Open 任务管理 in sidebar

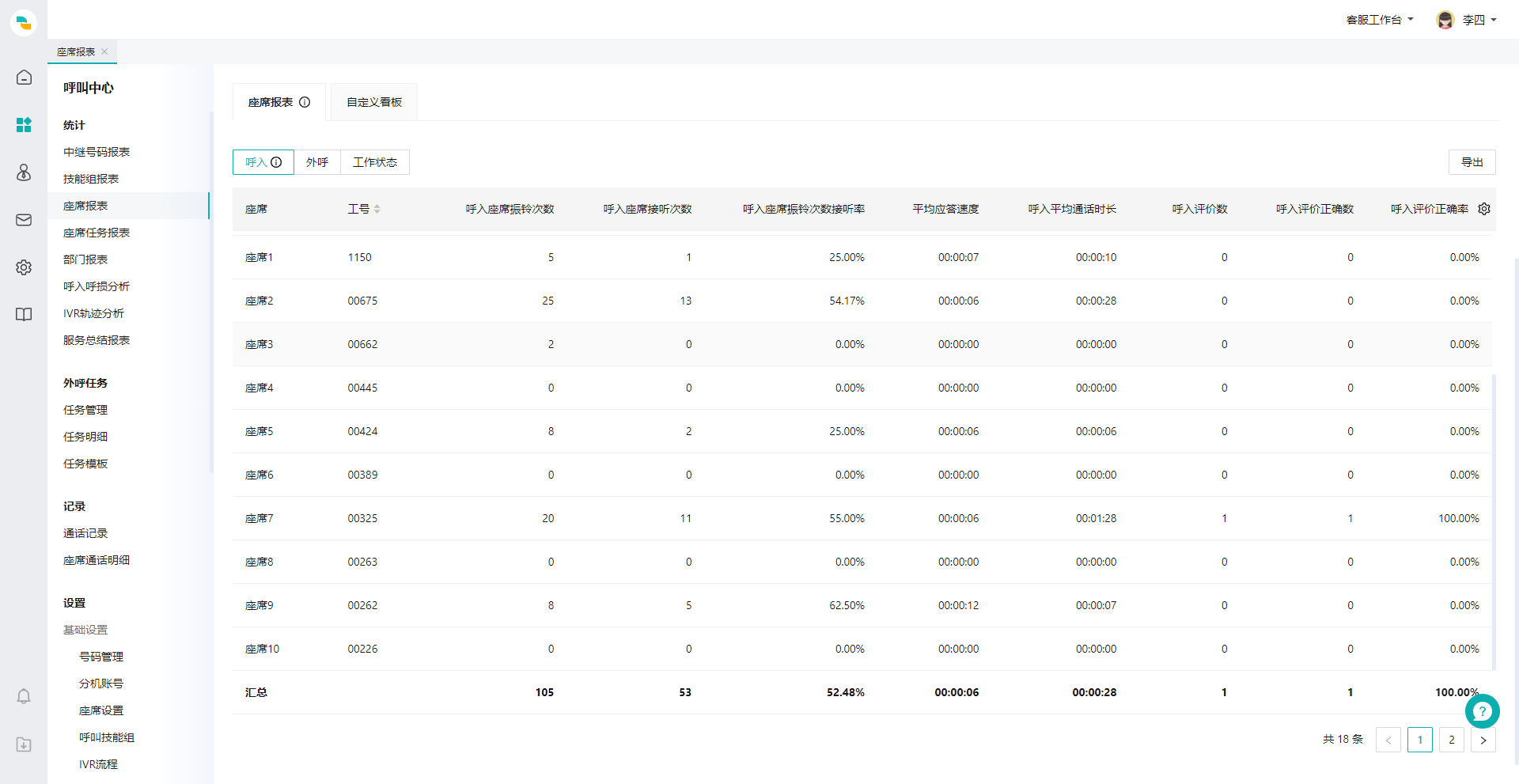(85, 410)
